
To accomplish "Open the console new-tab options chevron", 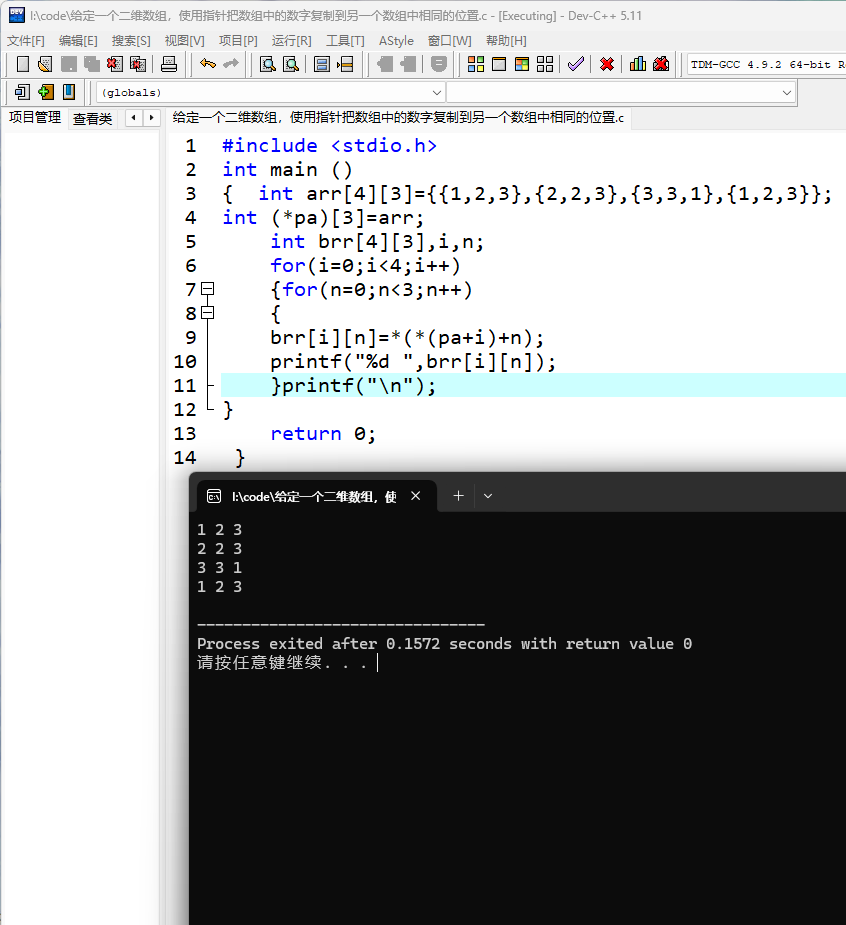I will click(488, 496).
